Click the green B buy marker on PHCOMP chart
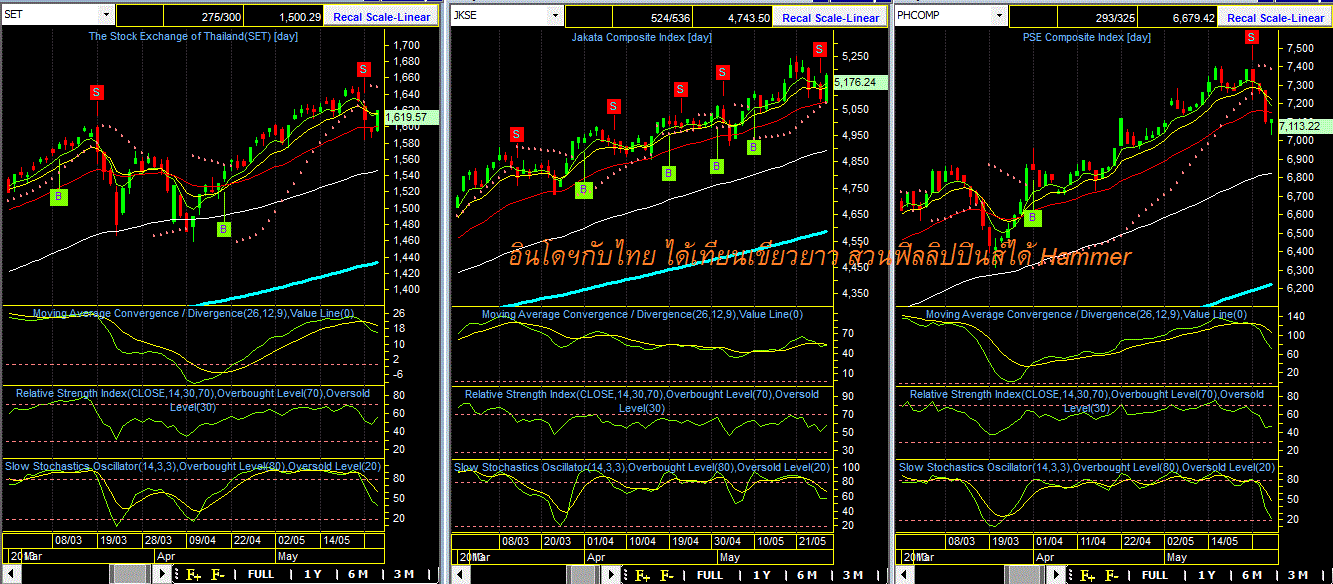Viewport: 1333px width, 584px height. pyautogui.click(x=1033, y=217)
